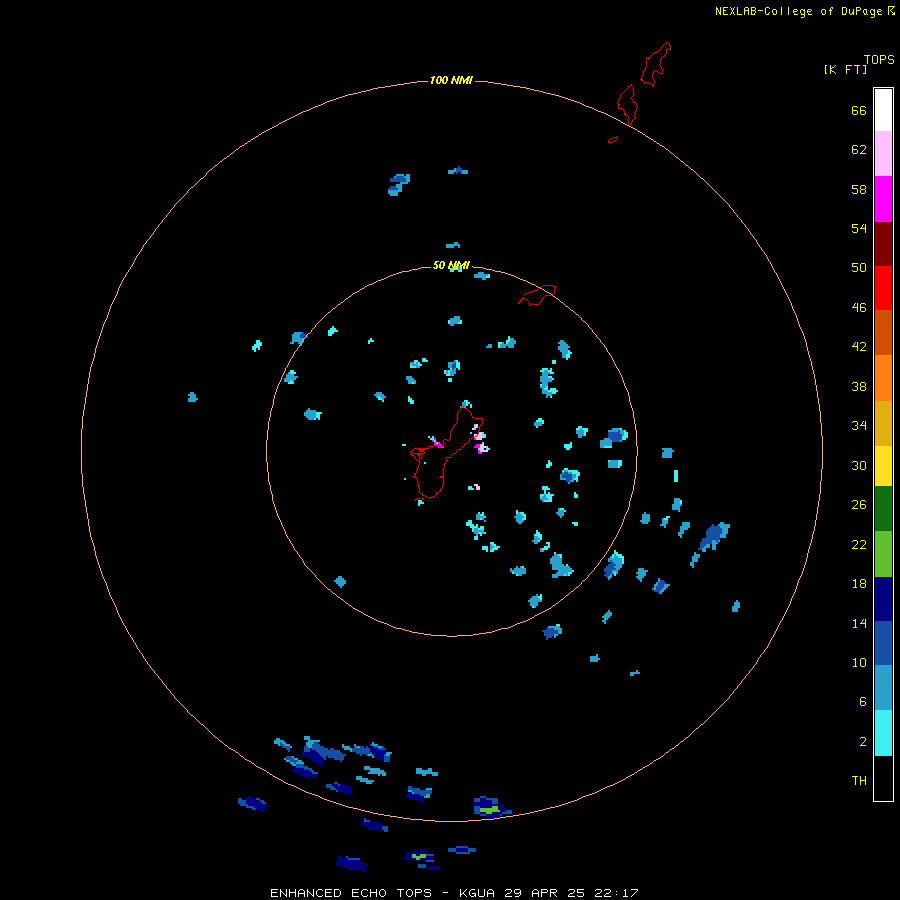Click the black TH swatch on the legend
Image resolution: width=900 pixels, height=900 pixels.
[x=883, y=778]
